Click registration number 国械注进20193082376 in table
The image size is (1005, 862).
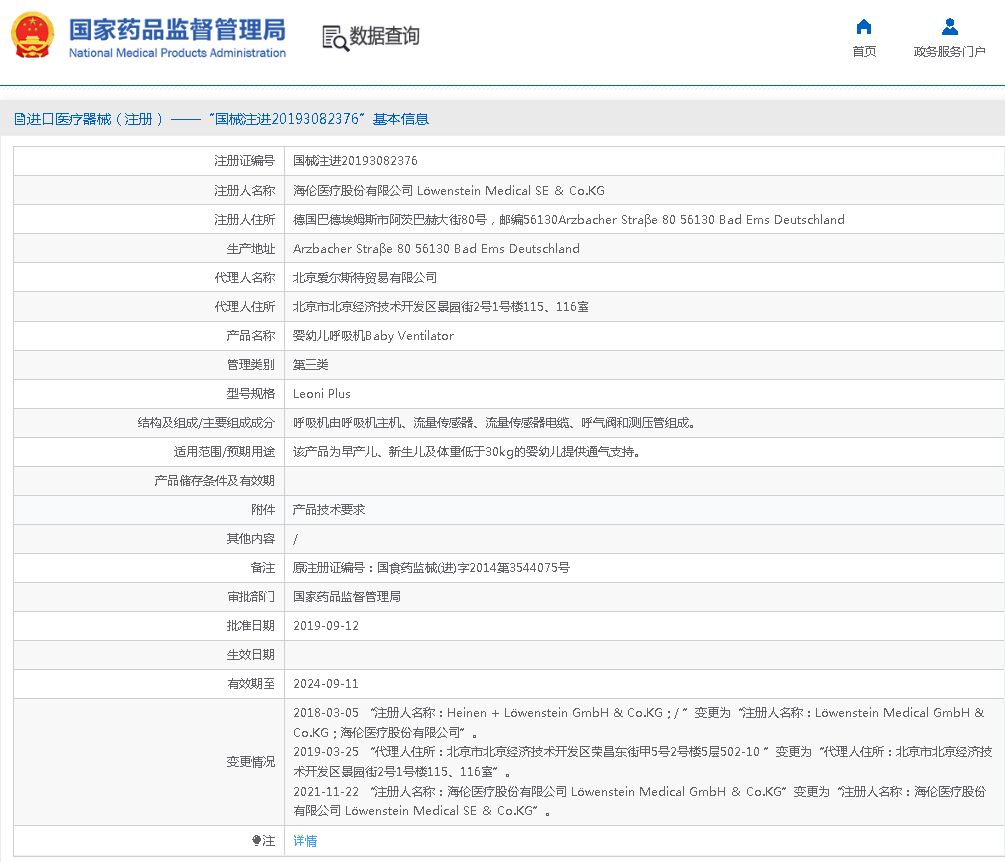click(x=355, y=161)
